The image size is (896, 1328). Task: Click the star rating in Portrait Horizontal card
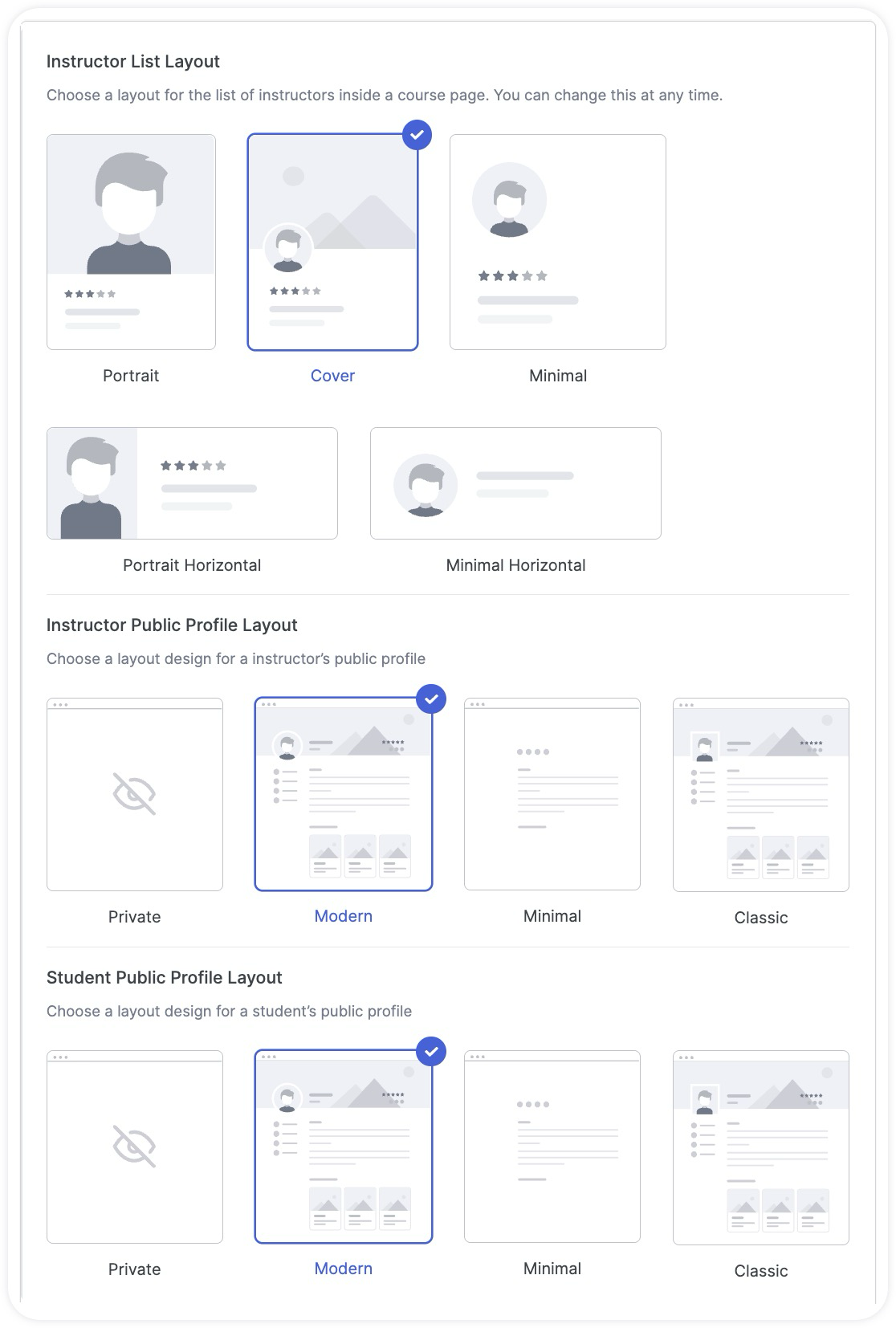(193, 466)
